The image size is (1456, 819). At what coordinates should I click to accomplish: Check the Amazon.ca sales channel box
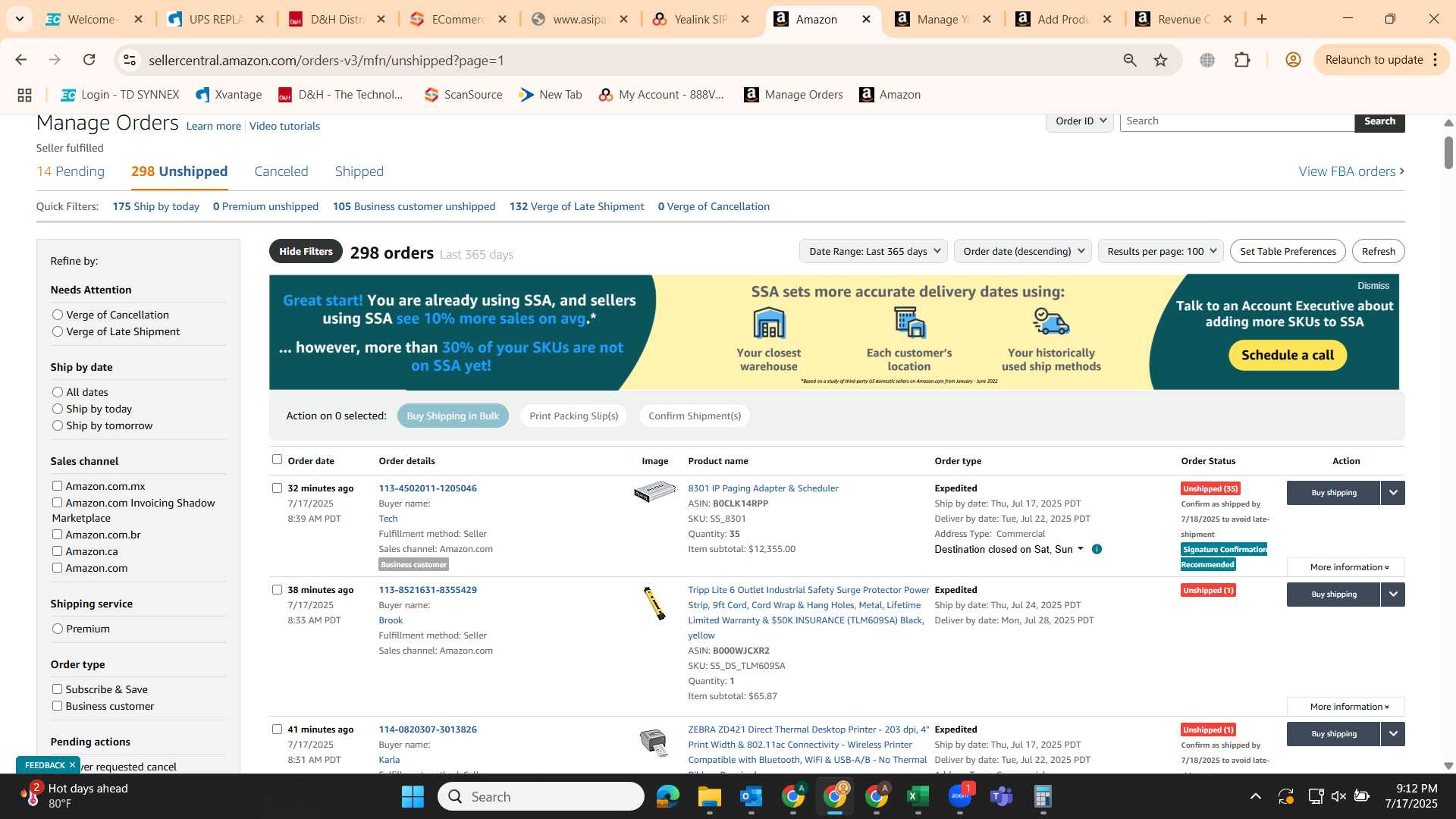[x=57, y=551]
